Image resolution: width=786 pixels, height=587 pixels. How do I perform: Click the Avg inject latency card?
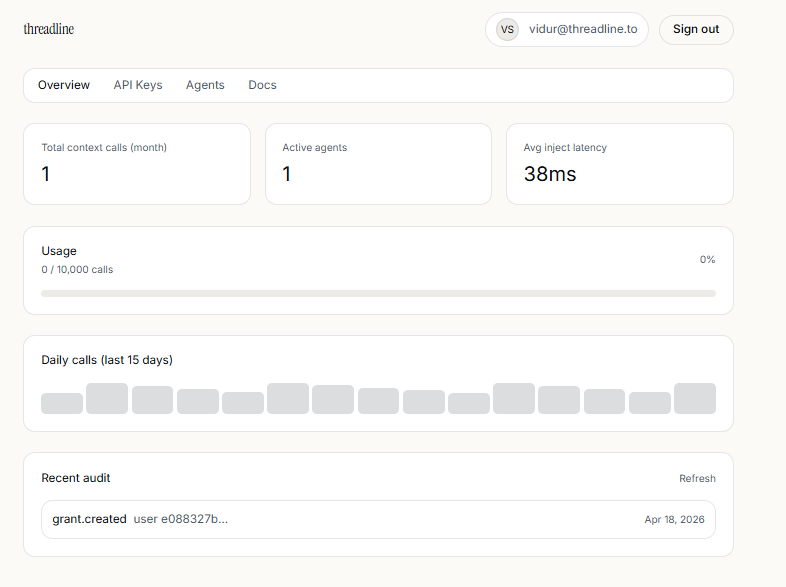click(619, 164)
